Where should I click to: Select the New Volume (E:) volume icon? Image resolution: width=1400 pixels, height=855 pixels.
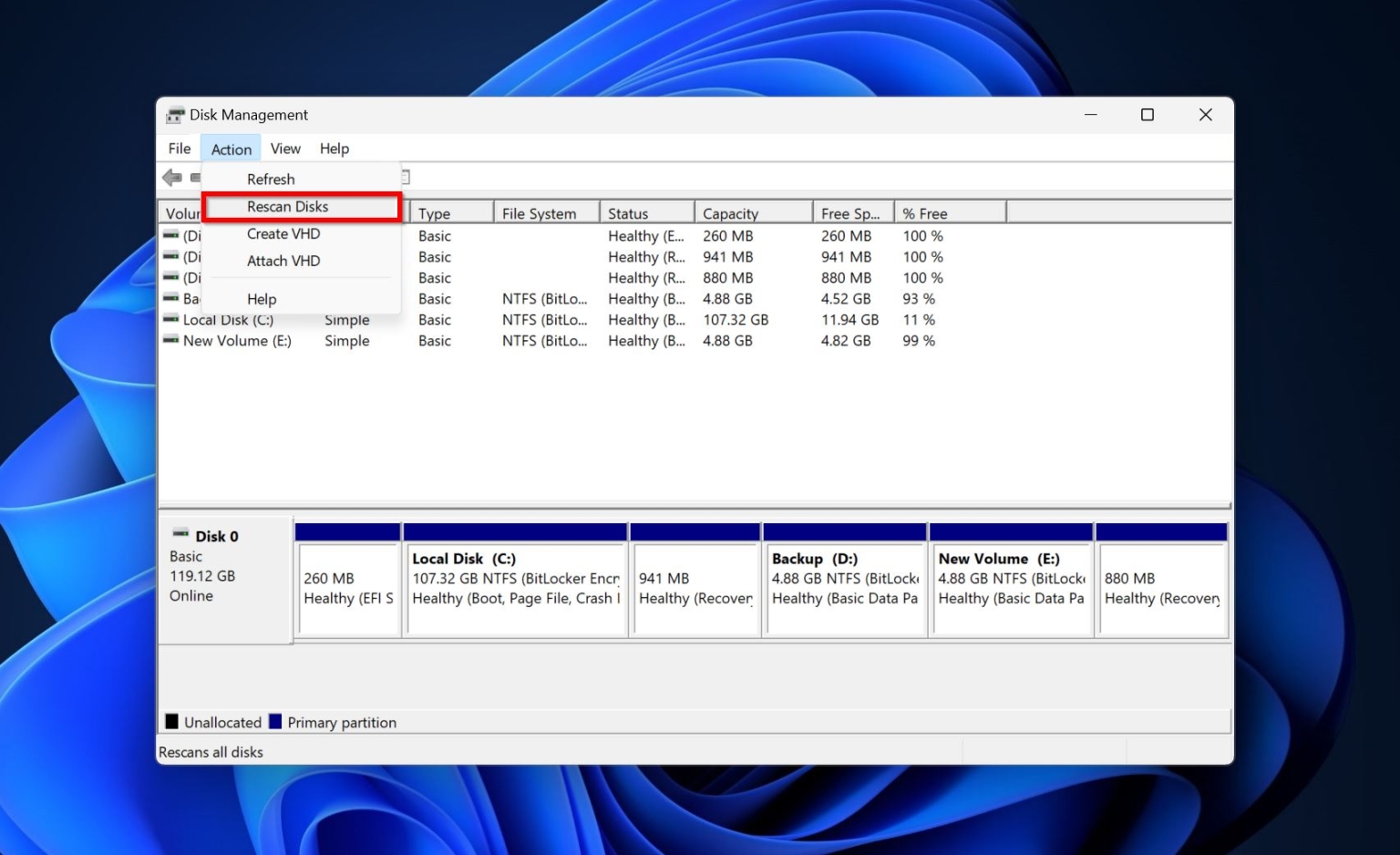tap(171, 341)
